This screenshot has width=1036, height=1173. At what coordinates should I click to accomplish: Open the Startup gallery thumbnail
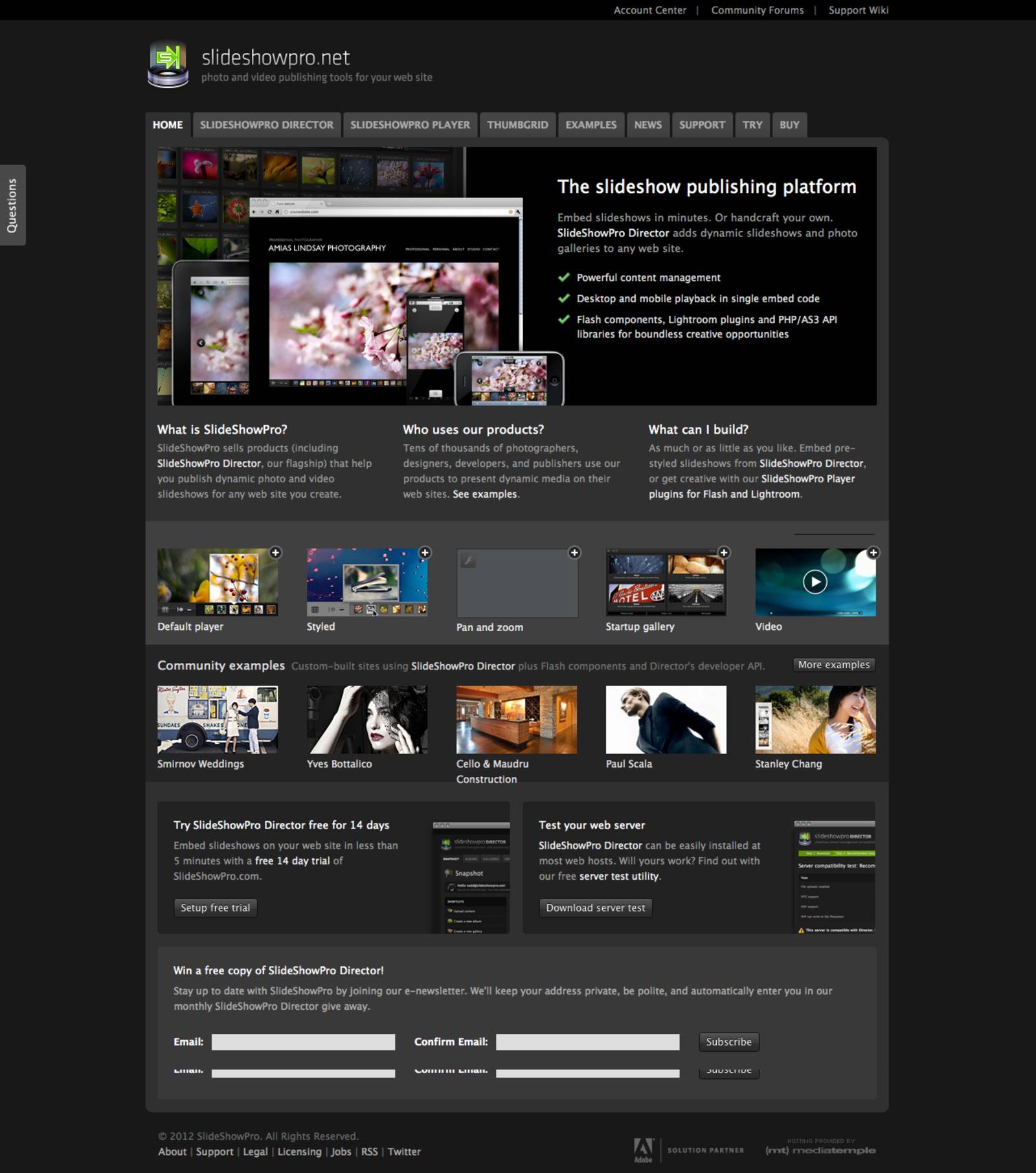pos(666,582)
